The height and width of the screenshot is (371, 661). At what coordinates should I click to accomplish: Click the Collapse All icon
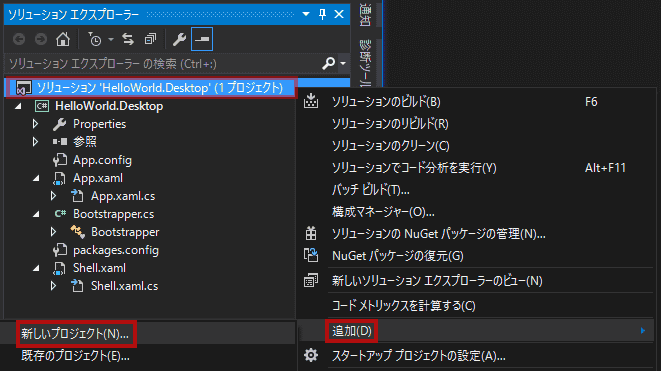(x=150, y=39)
